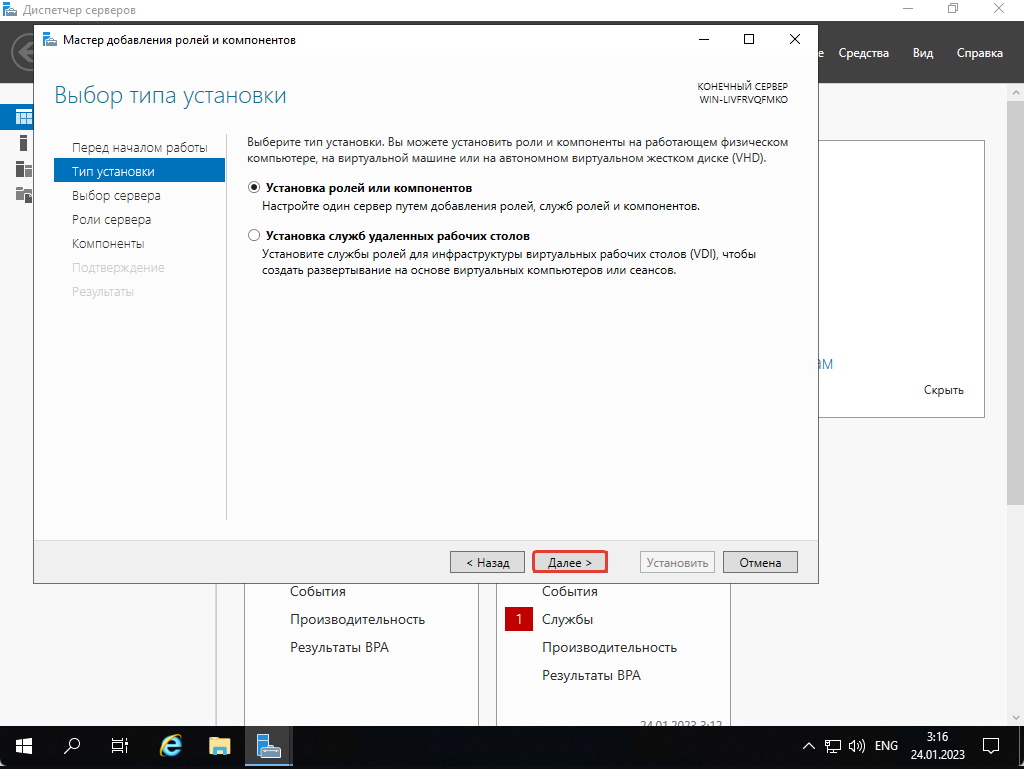Open the notification center icon
The height and width of the screenshot is (769, 1024).
tap(990, 746)
